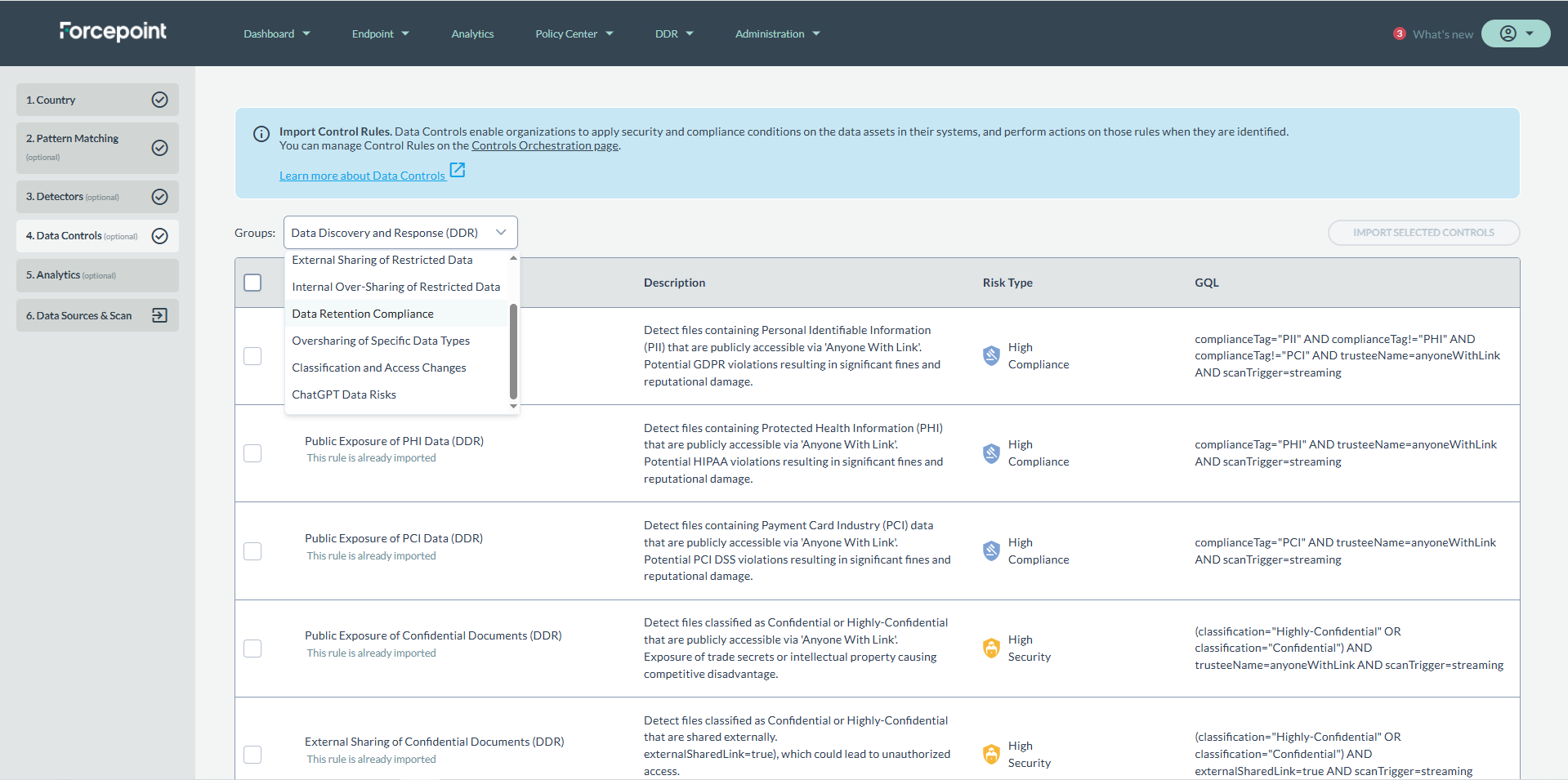
Task: Check the Public Exposure of PHI Data checkbox
Action: [252, 453]
